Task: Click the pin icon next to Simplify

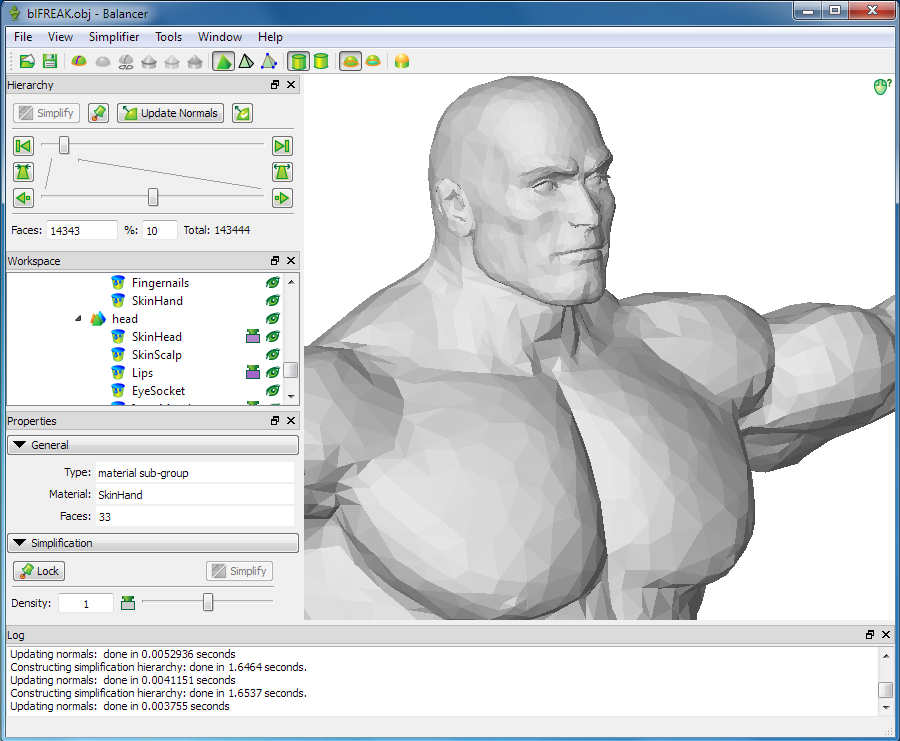Action: 98,113
